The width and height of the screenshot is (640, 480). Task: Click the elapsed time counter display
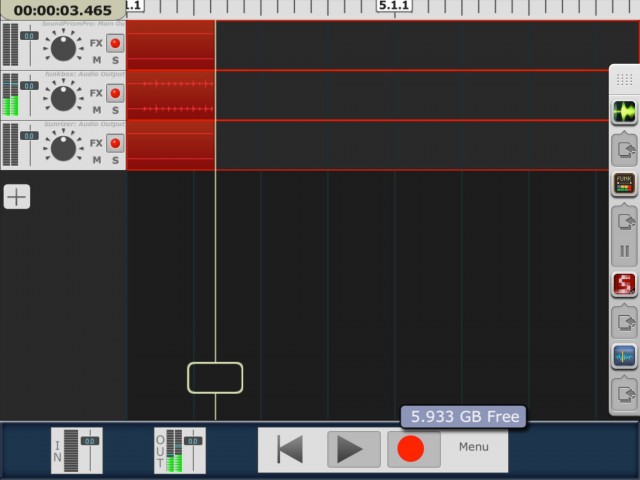click(62, 10)
